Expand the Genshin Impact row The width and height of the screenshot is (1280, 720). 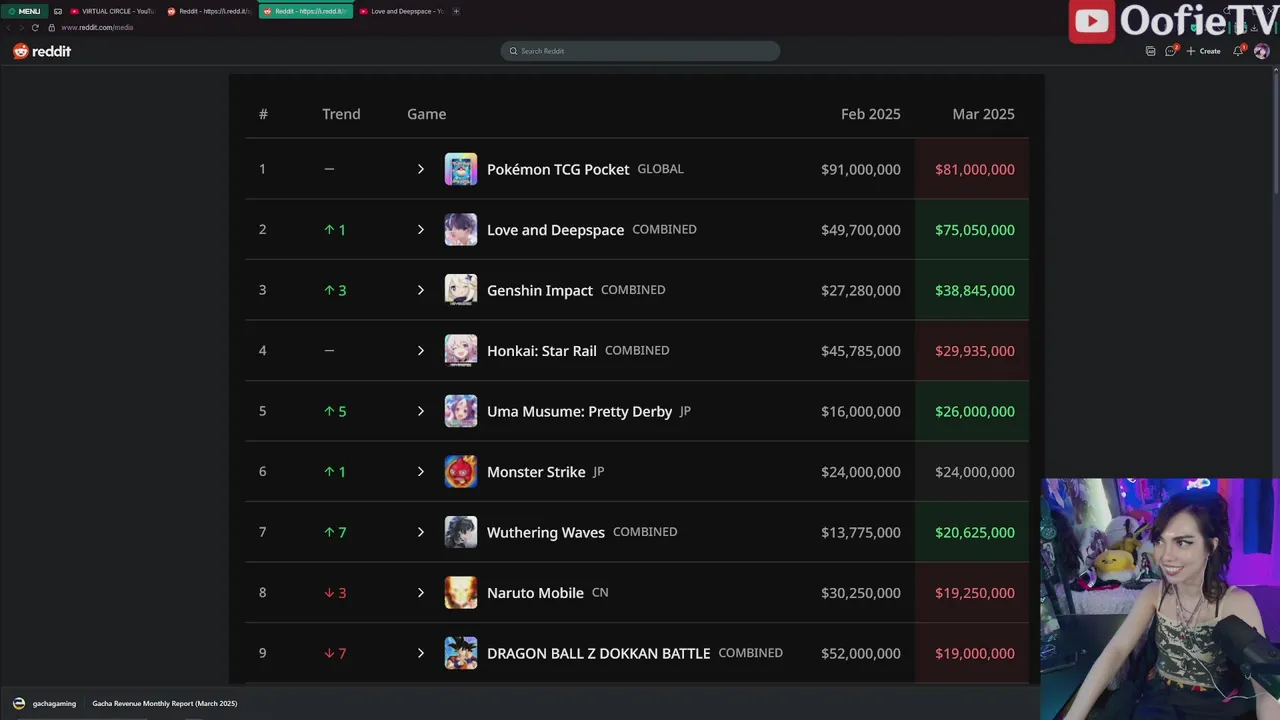pyautogui.click(x=421, y=290)
